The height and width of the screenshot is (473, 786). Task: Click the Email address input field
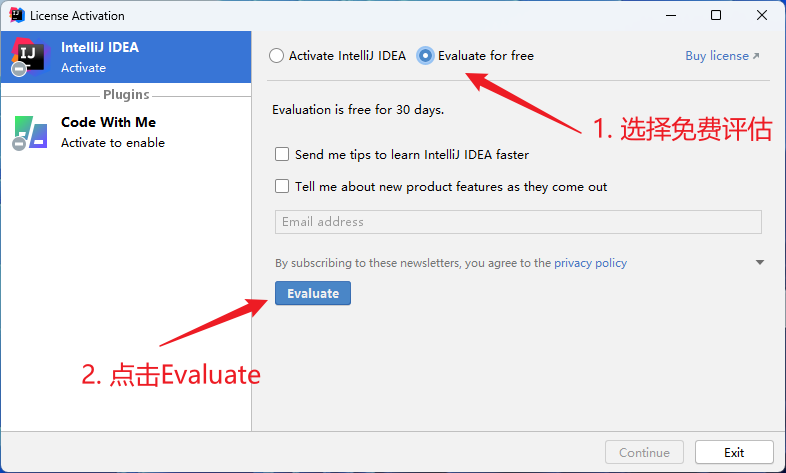pyautogui.click(x=518, y=222)
